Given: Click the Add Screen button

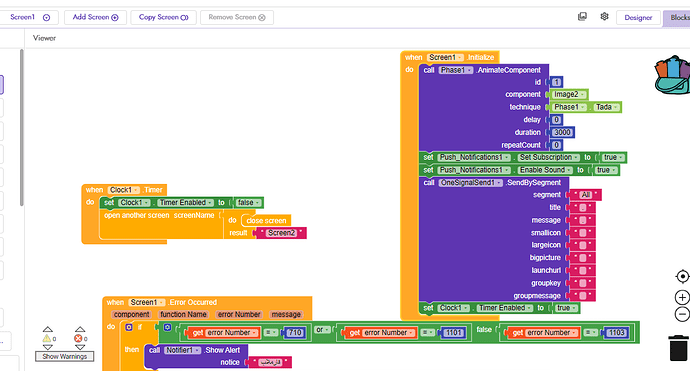Looking at the screenshot, I should (95, 17).
